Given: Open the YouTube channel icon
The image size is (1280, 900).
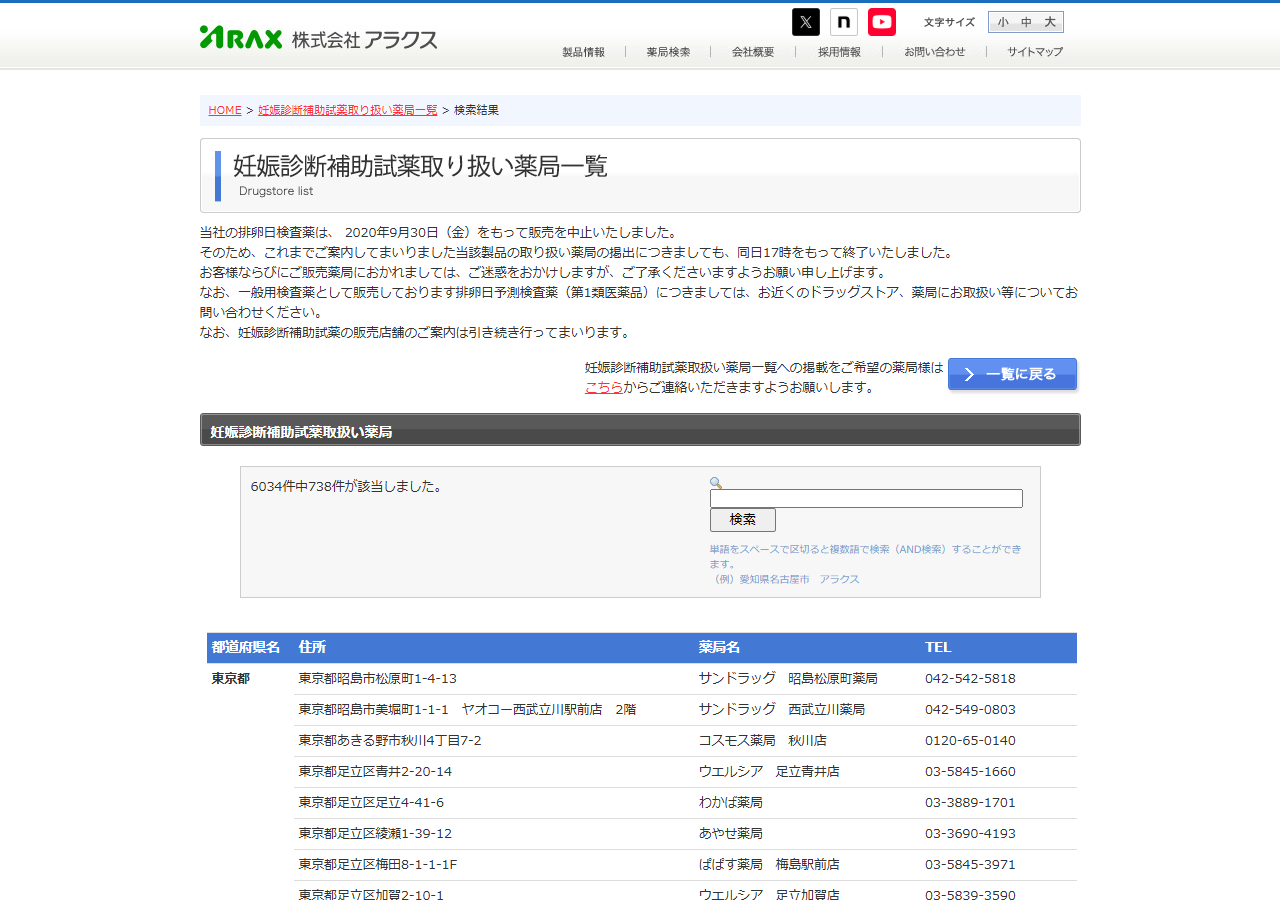Looking at the screenshot, I should (x=882, y=22).
